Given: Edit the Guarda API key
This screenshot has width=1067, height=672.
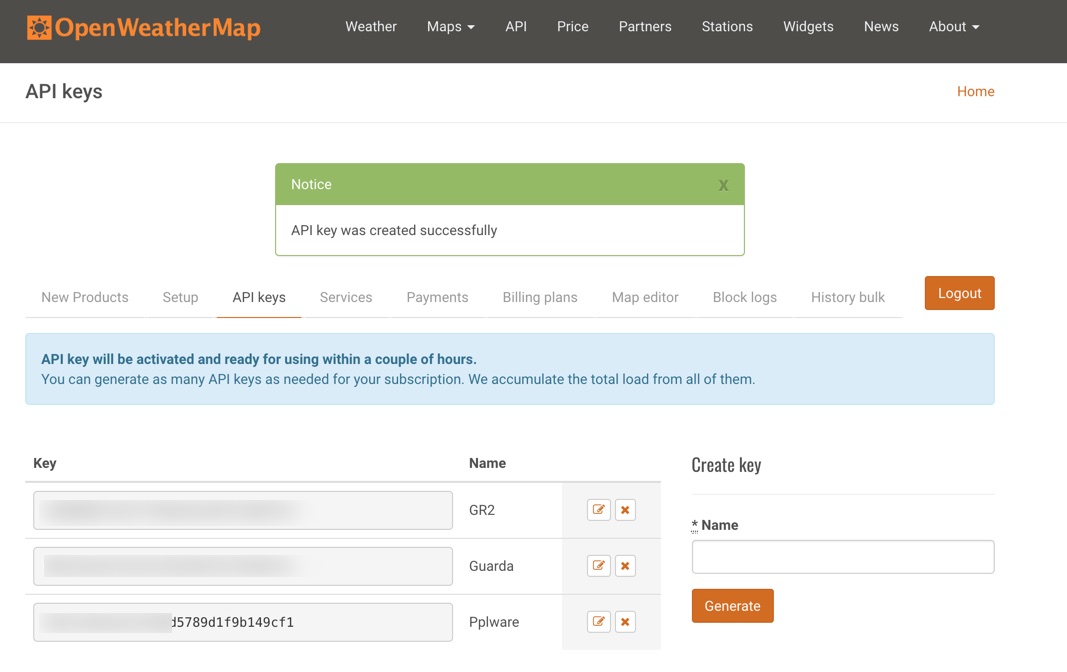Looking at the screenshot, I should click(x=598, y=566).
